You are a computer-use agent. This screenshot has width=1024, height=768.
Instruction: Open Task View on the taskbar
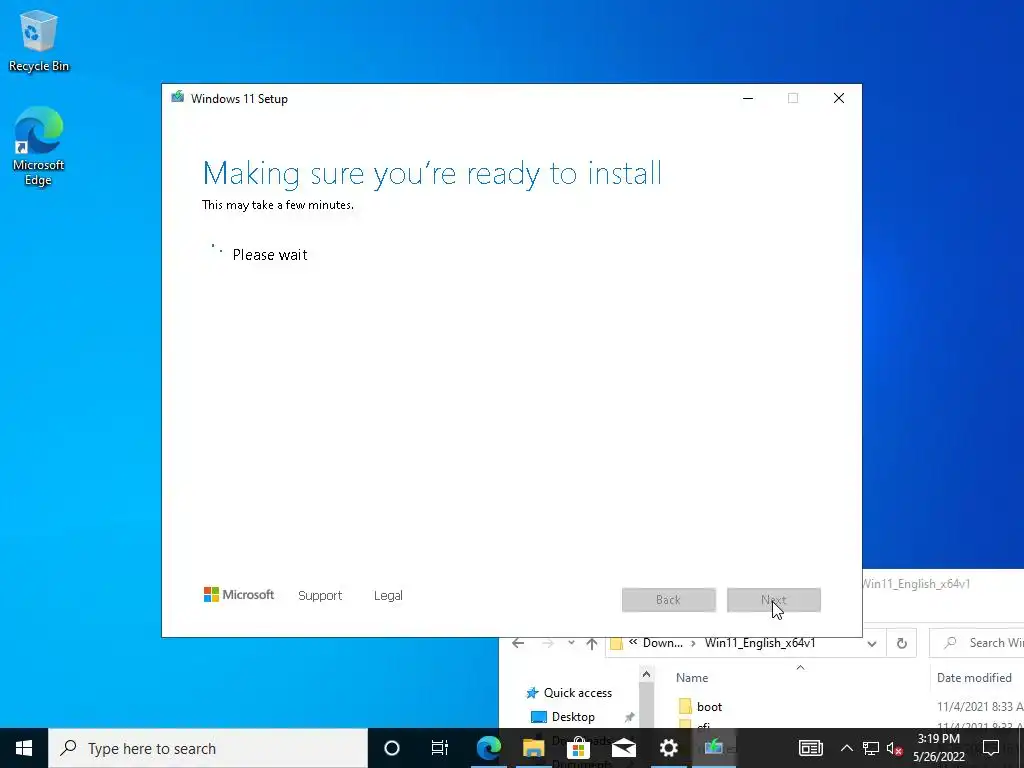point(440,748)
